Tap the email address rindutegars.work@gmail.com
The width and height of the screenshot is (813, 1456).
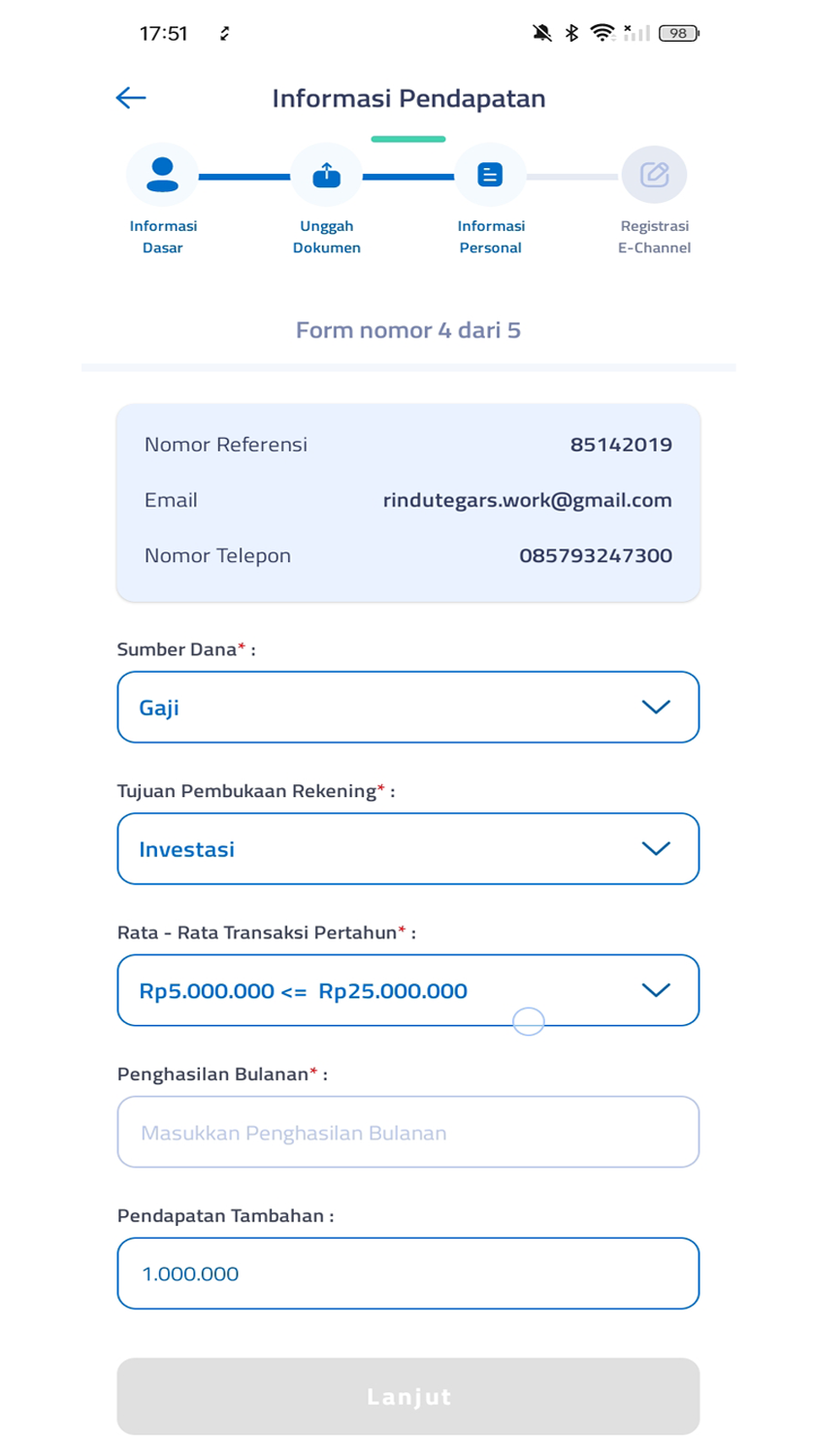tap(528, 500)
